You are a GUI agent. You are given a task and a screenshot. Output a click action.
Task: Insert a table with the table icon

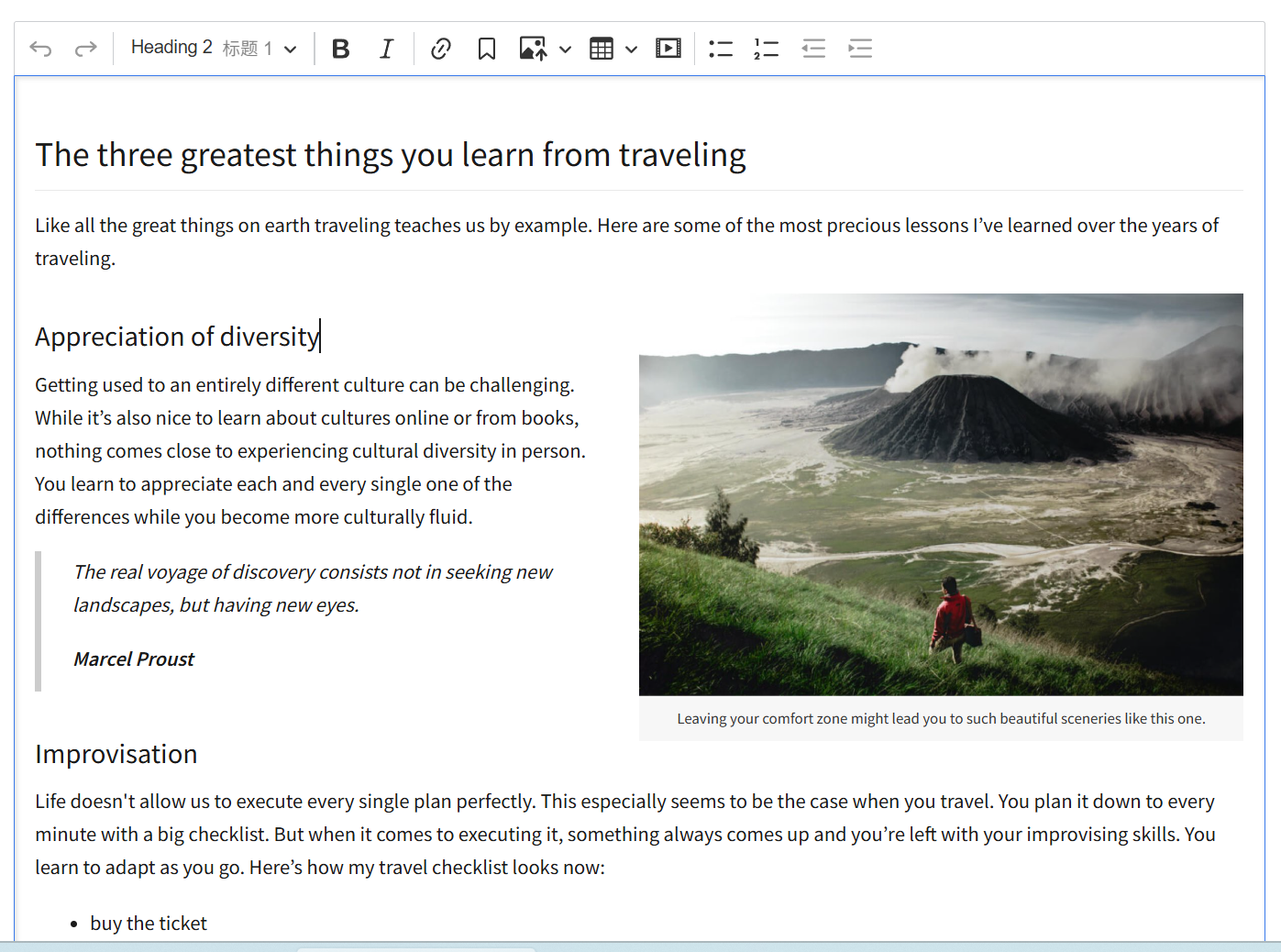[x=602, y=49]
